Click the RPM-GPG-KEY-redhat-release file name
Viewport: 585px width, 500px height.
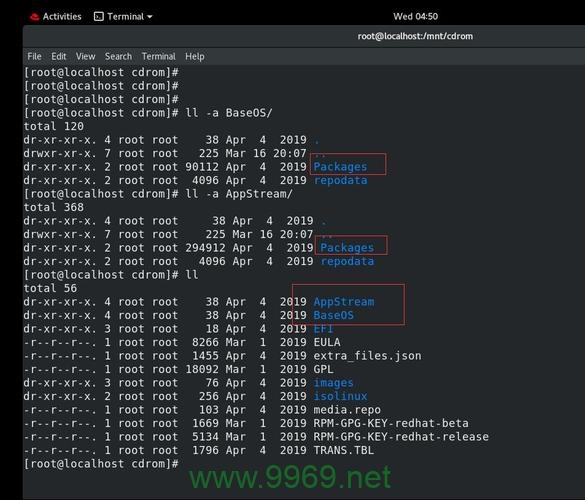point(401,437)
